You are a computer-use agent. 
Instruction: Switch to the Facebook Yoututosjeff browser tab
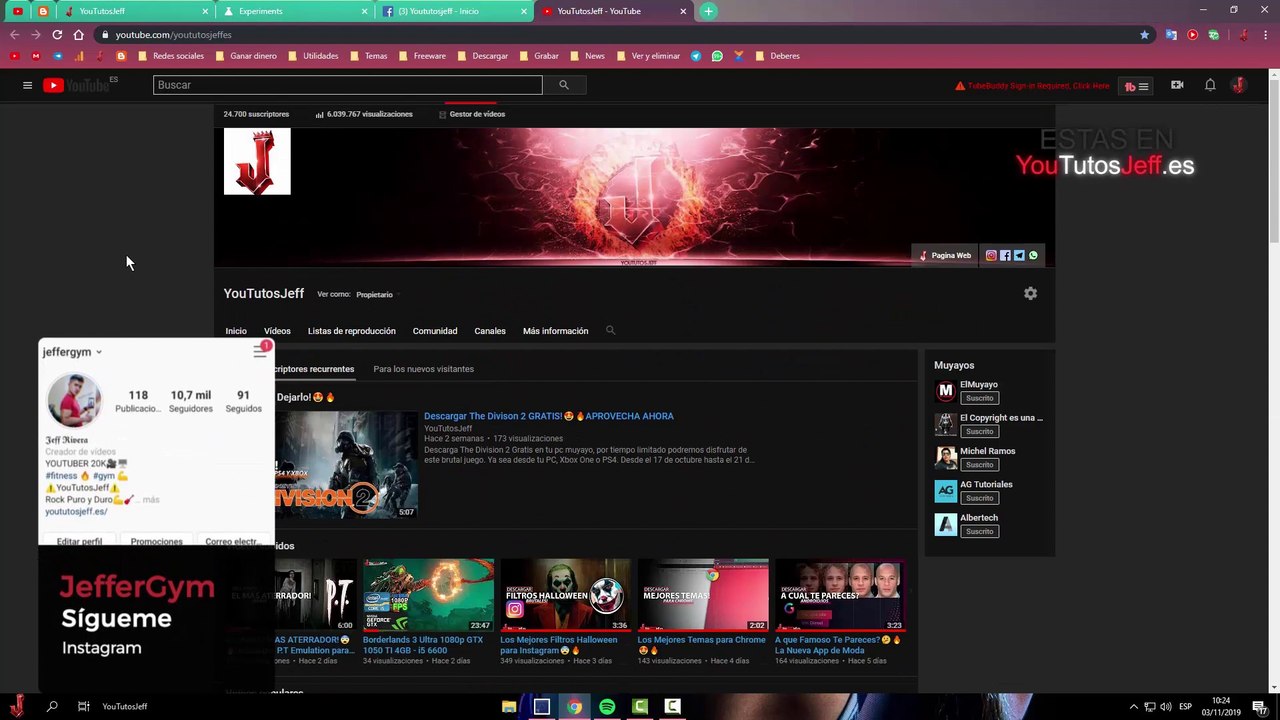(452, 11)
